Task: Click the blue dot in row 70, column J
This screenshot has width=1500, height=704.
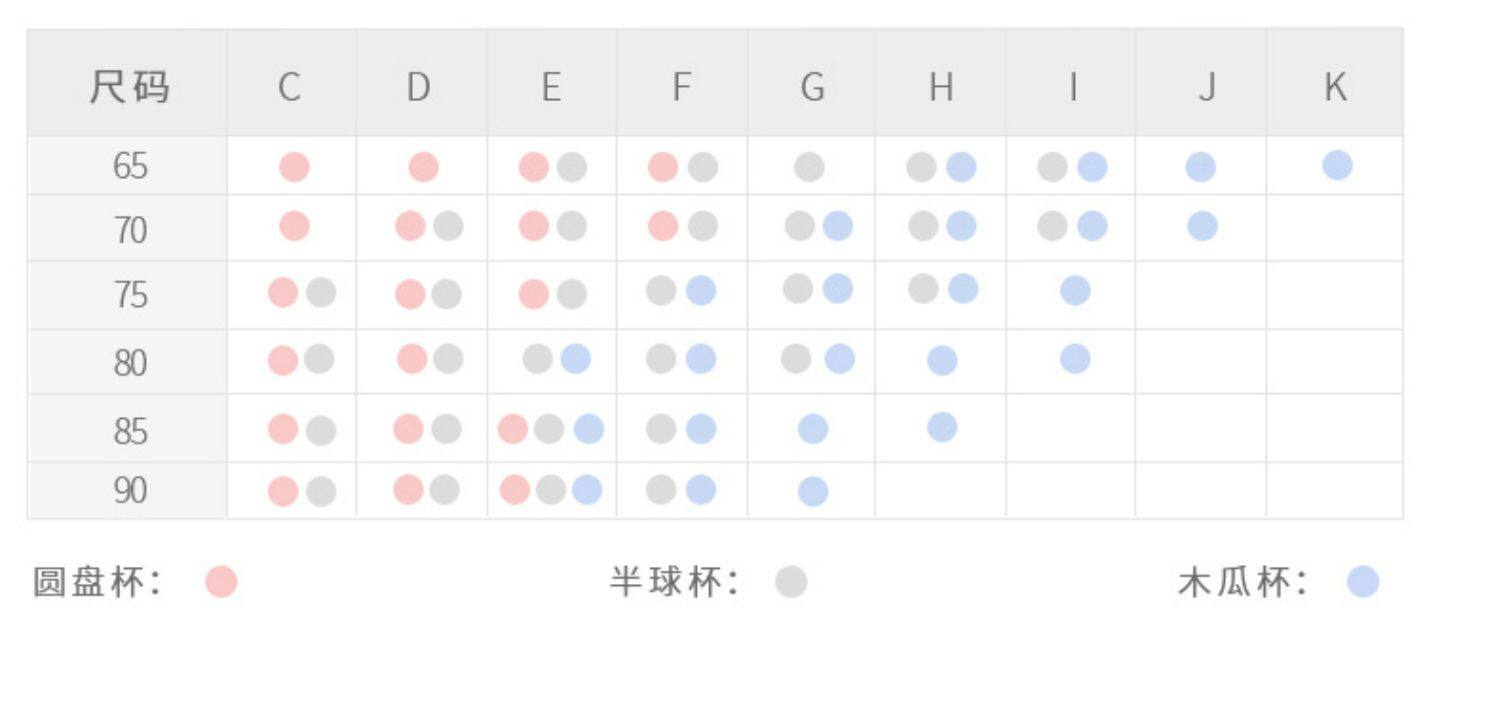Action: (1202, 226)
